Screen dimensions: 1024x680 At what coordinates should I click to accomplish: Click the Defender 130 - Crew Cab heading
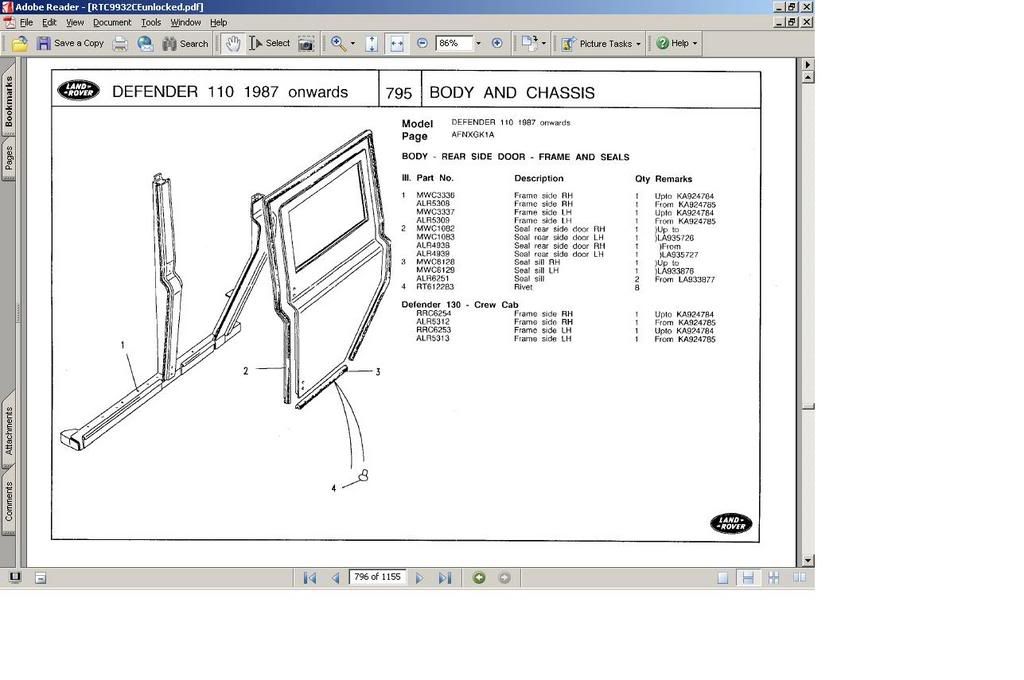460,304
